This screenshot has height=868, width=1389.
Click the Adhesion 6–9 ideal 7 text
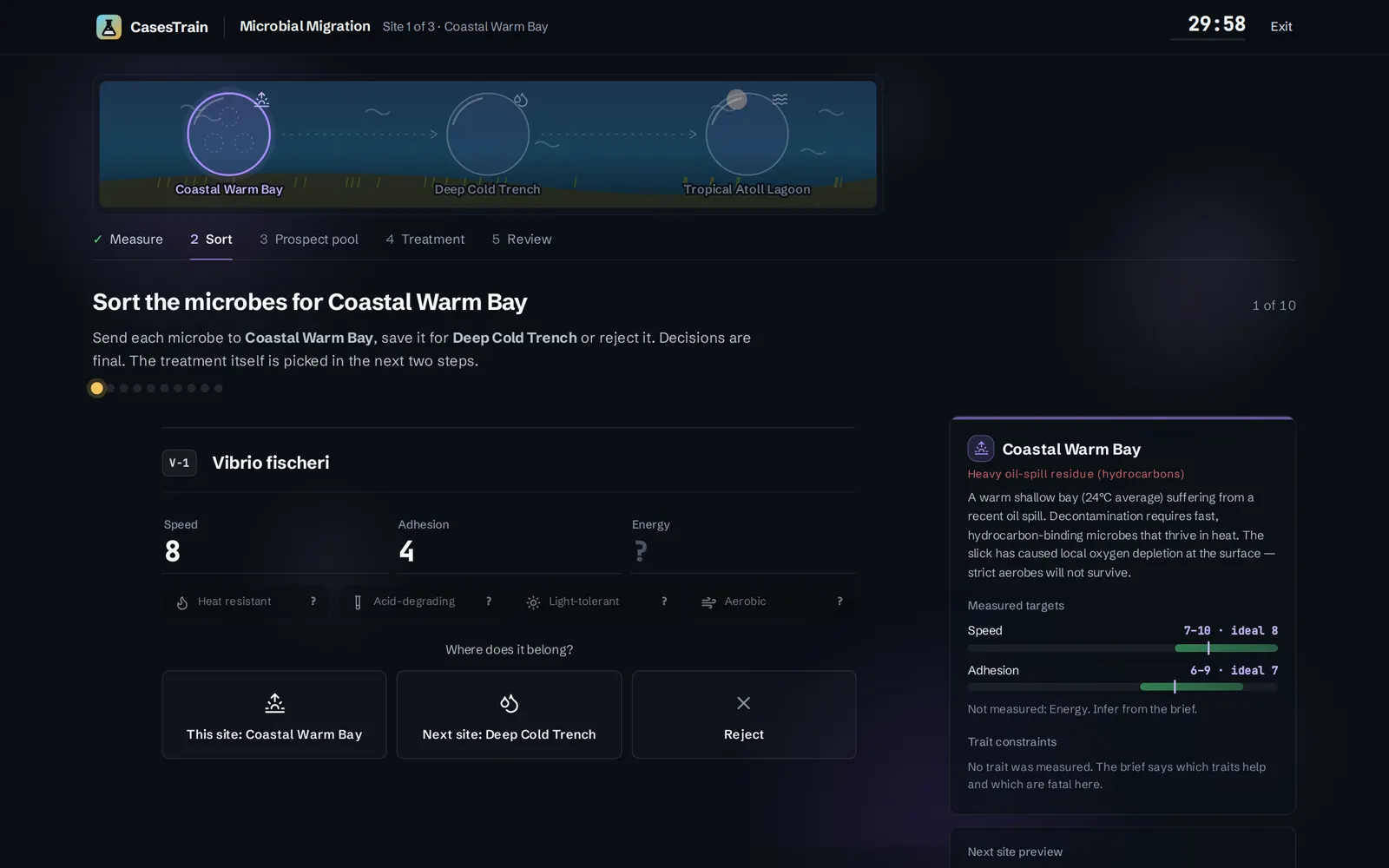[1234, 671]
